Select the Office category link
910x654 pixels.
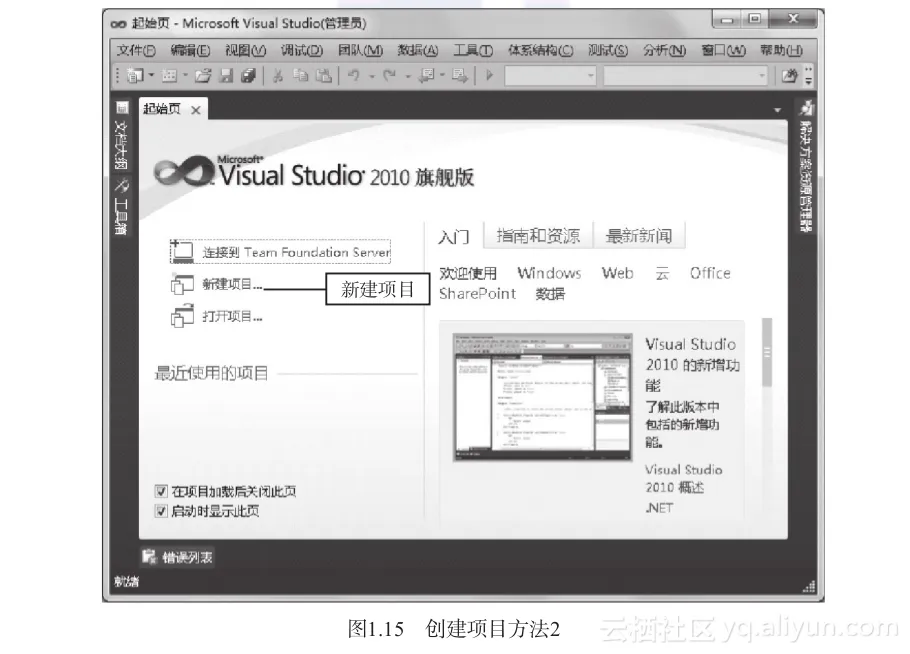tap(710, 273)
